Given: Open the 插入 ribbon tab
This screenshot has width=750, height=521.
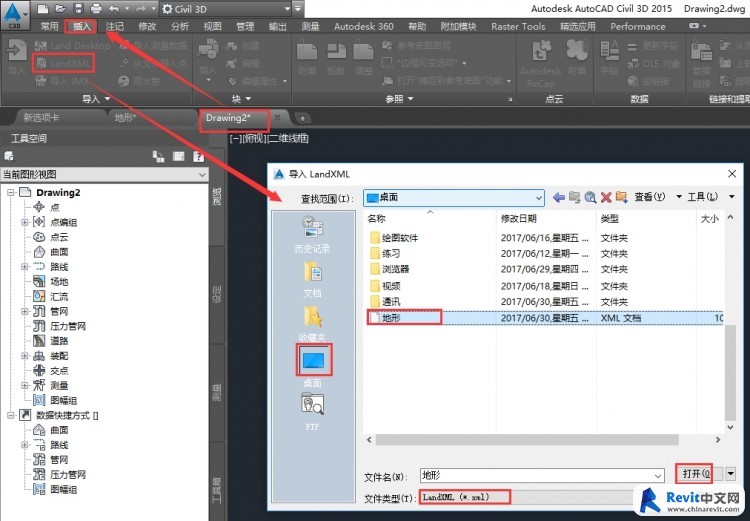Looking at the screenshot, I should coord(81,26).
